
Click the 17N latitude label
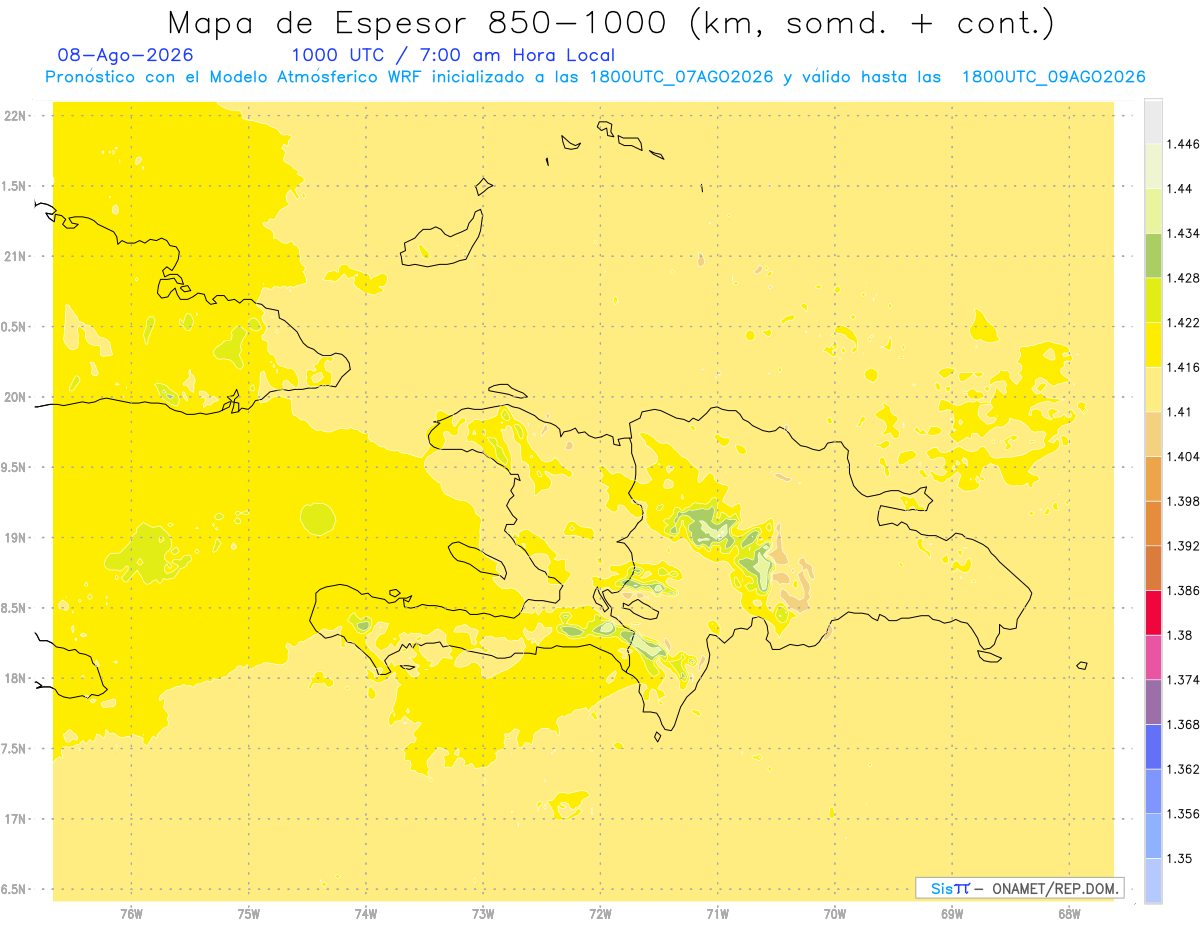pyautogui.click(x=15, y=819)
